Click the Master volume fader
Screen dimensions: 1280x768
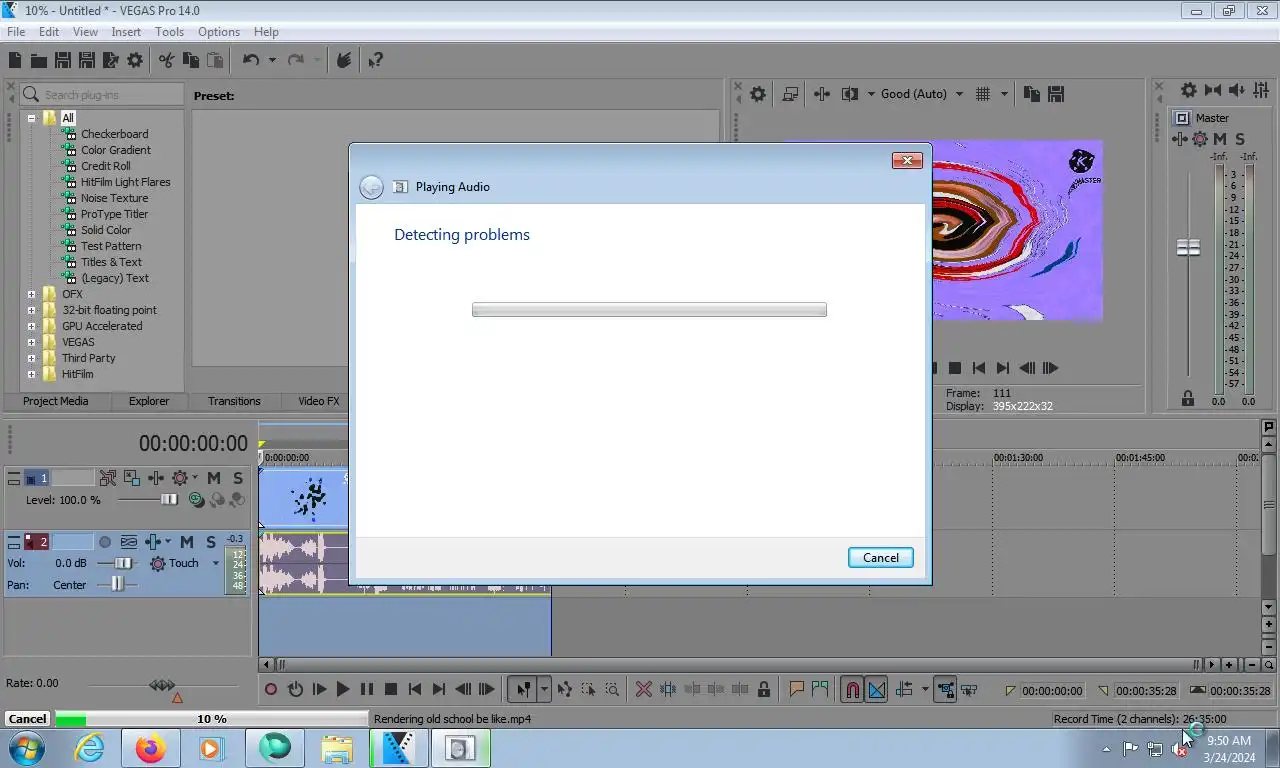pyautogui.click(x=1188, y=247)
